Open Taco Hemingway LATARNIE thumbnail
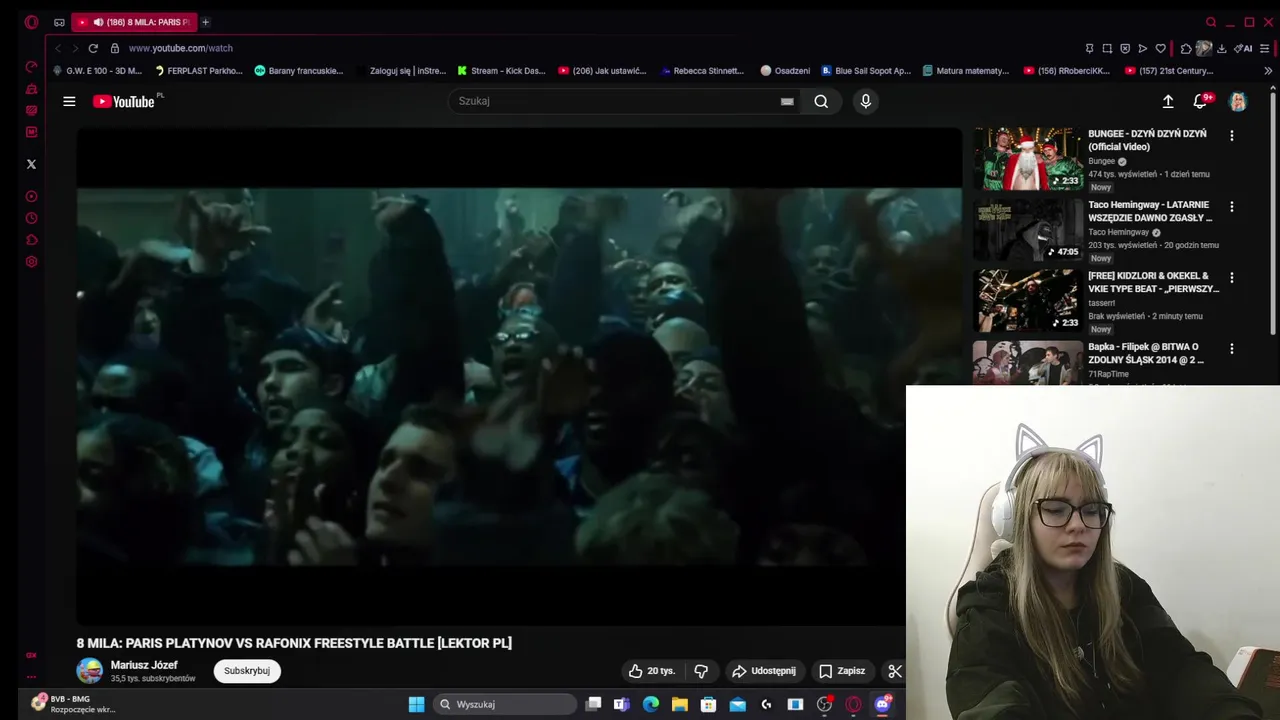The width and height of the screenshot is (1280, 720). tap(1027, 229)
